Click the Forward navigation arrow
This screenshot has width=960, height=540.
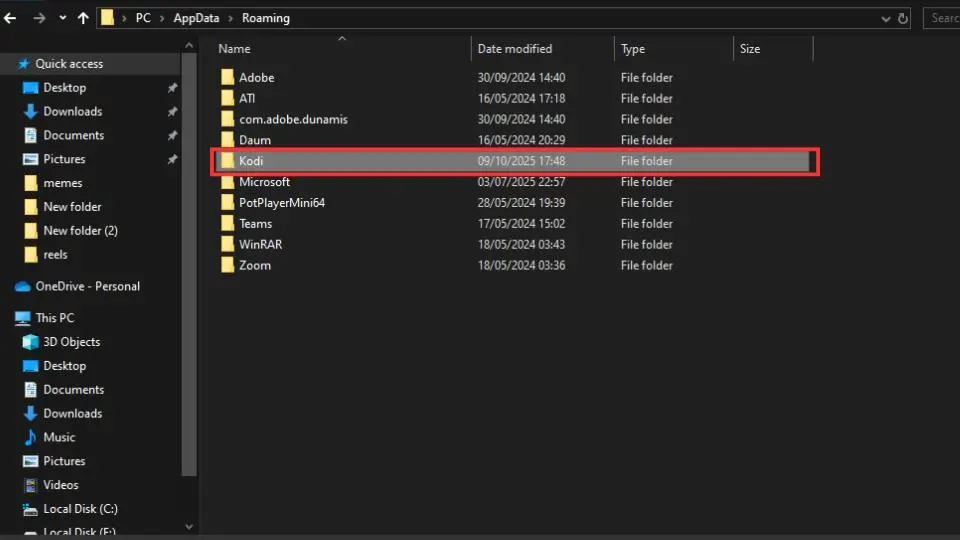coord(39,18)
